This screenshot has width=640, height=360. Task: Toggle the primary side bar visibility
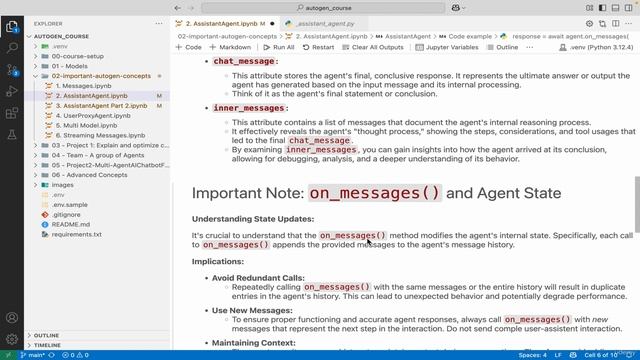click(x=602, y=8)
